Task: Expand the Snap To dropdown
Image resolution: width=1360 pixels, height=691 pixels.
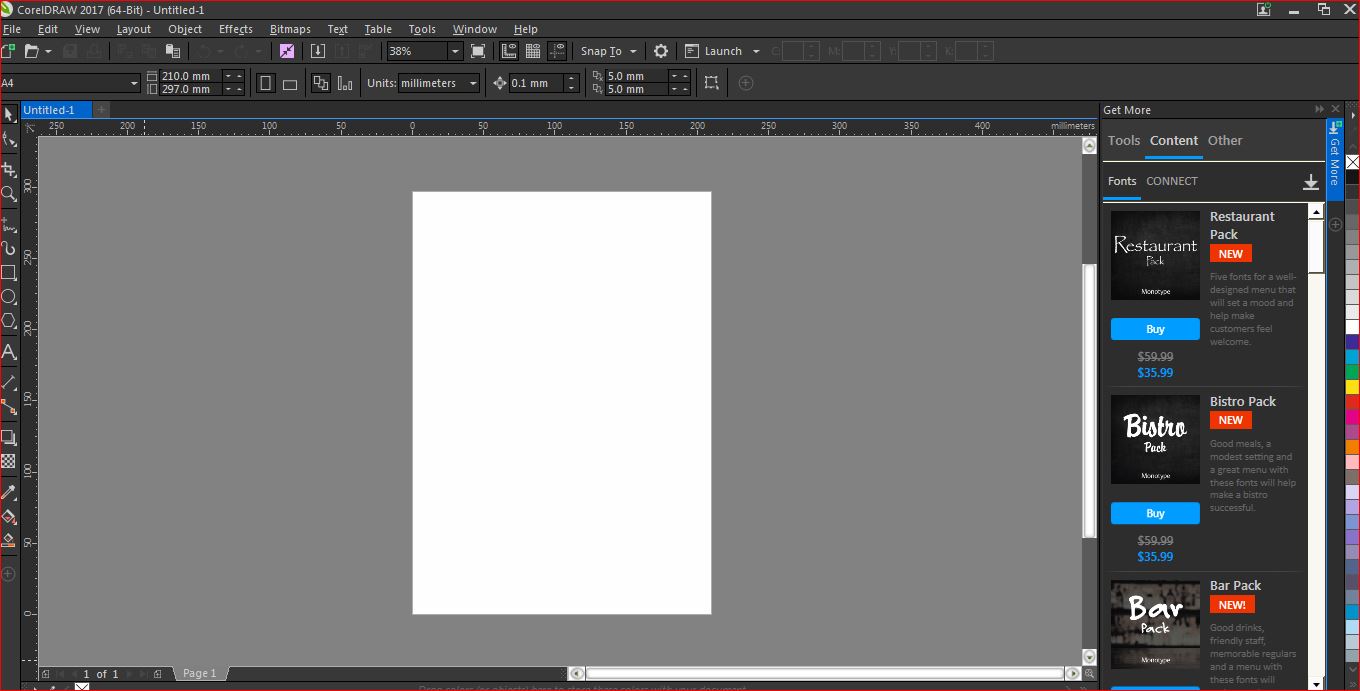Action: coord(633,51)
